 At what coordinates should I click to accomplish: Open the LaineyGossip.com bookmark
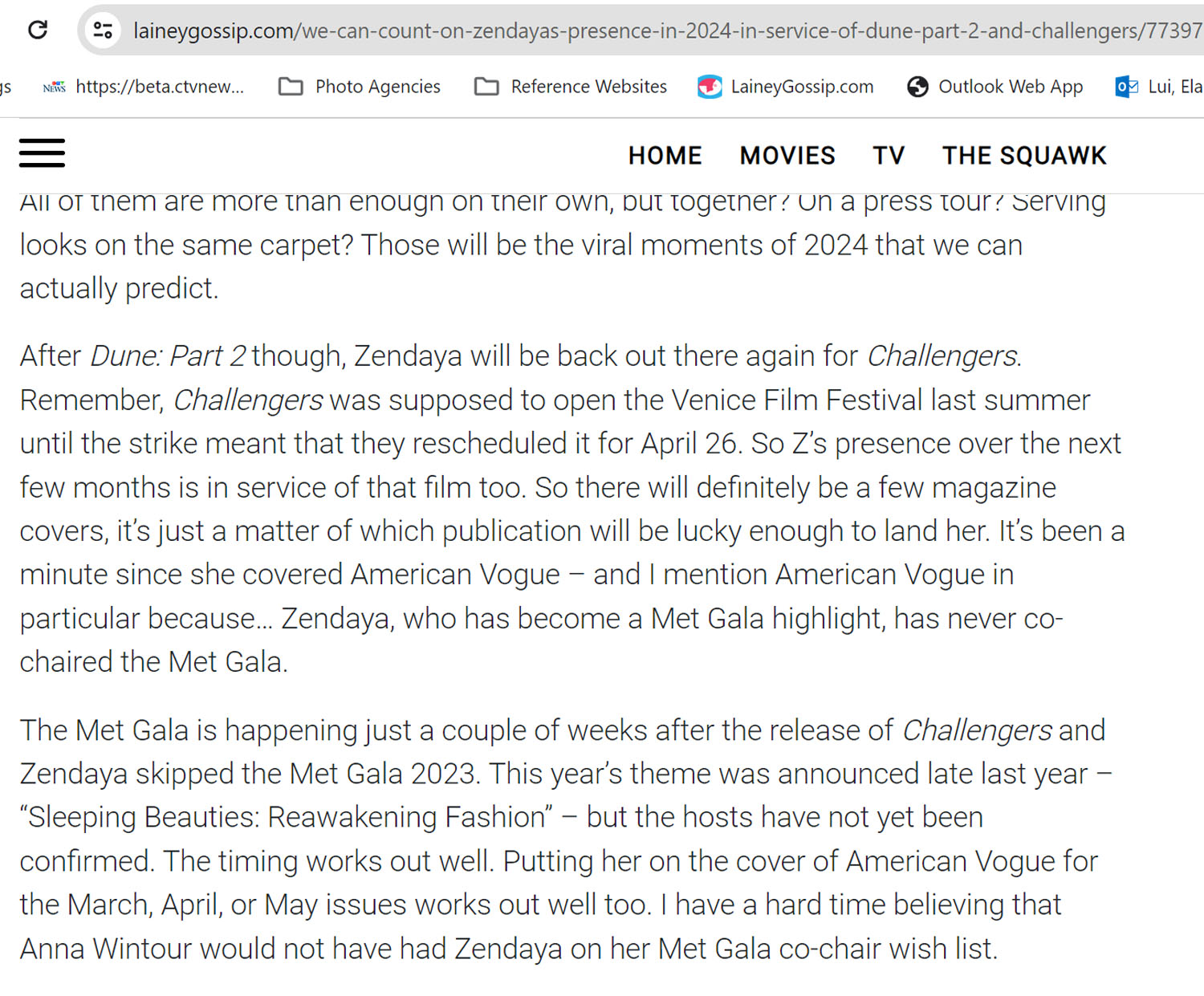(x=786, y=87)
